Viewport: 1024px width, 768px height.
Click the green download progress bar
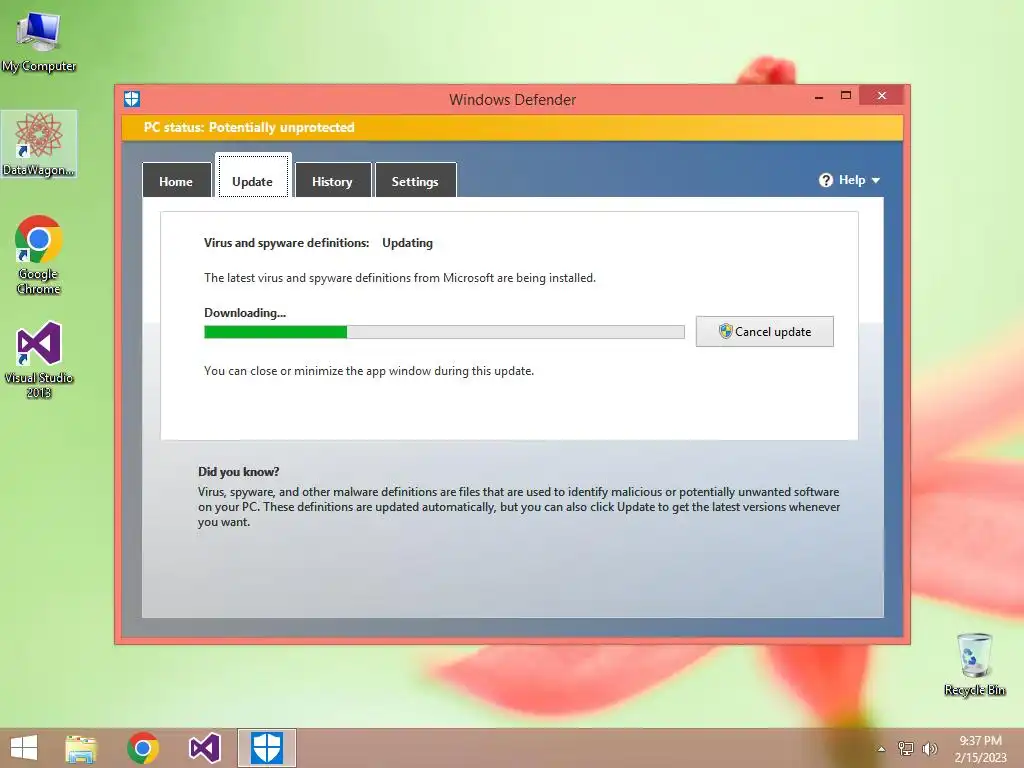(444, 332)
